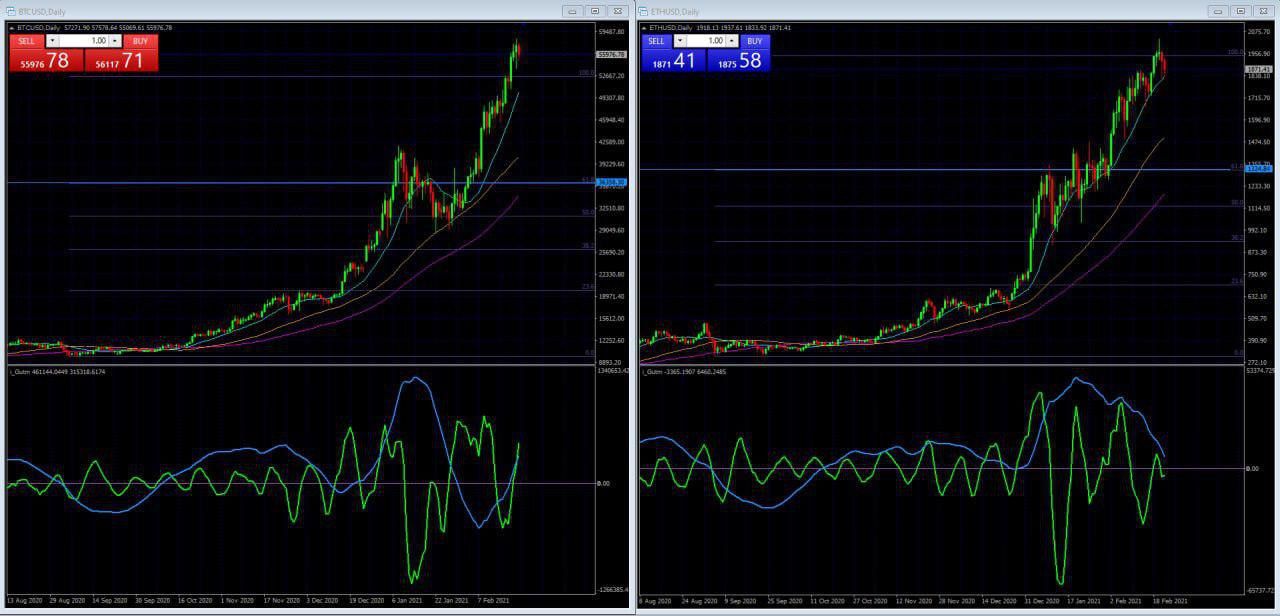The height and width of the screenshot is (616, 1280).
Task: Click the ETHUSD current price label 1871.41
Action: tap(1258, 69)
